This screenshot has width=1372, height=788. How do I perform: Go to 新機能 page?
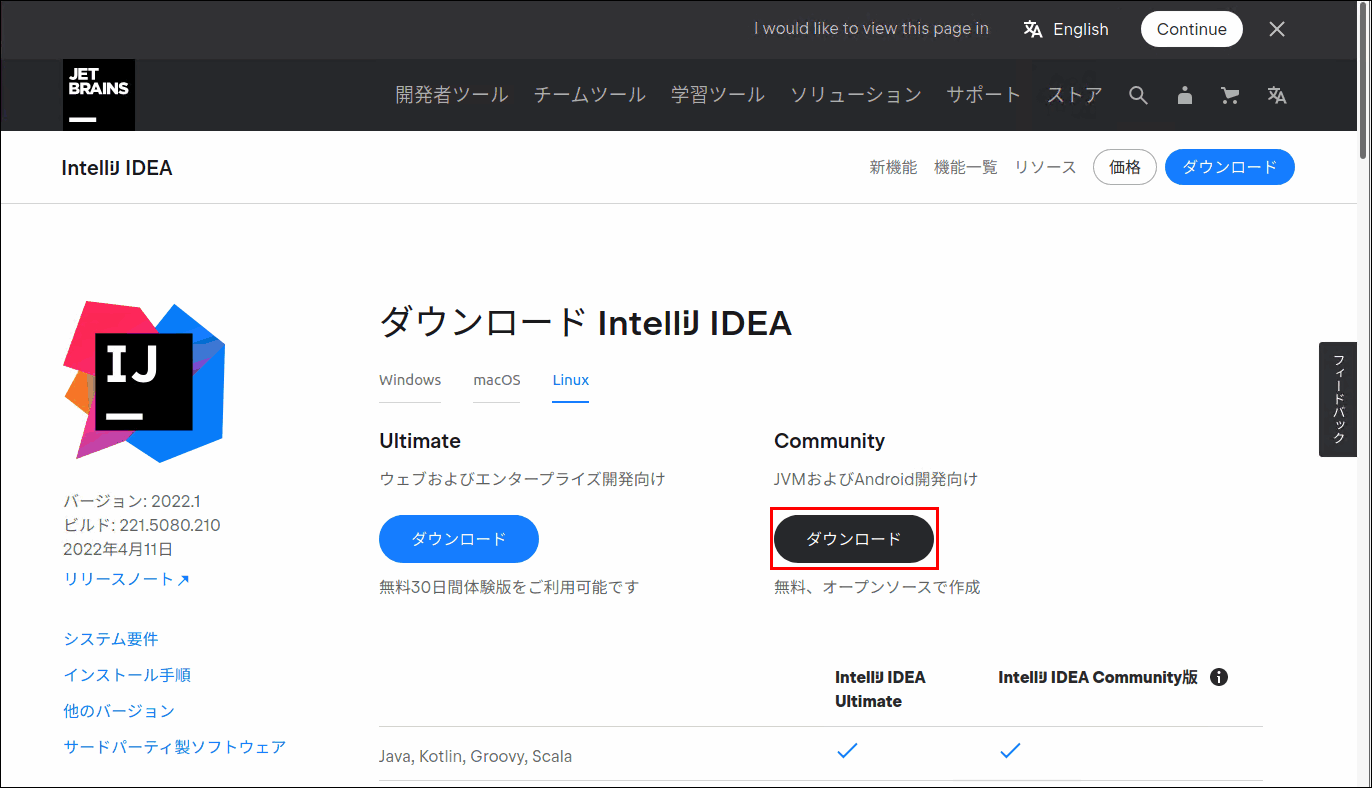point(893,167)
